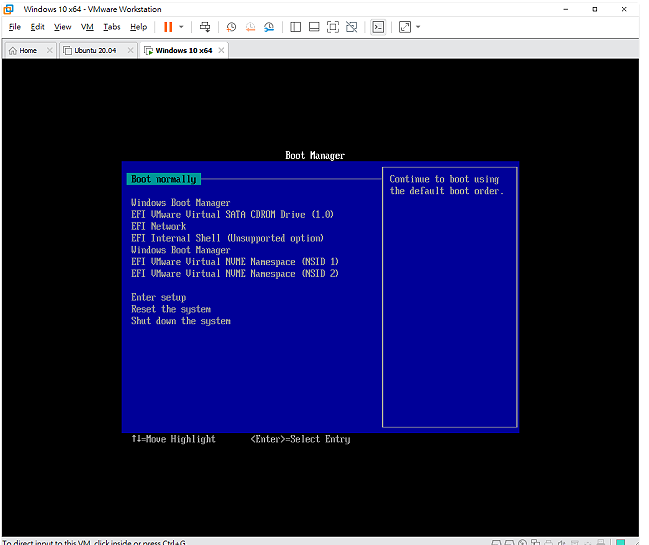The width and height of the screenshot is (649, 545).
Task: Close the Home tab
Action: [50, 50]
